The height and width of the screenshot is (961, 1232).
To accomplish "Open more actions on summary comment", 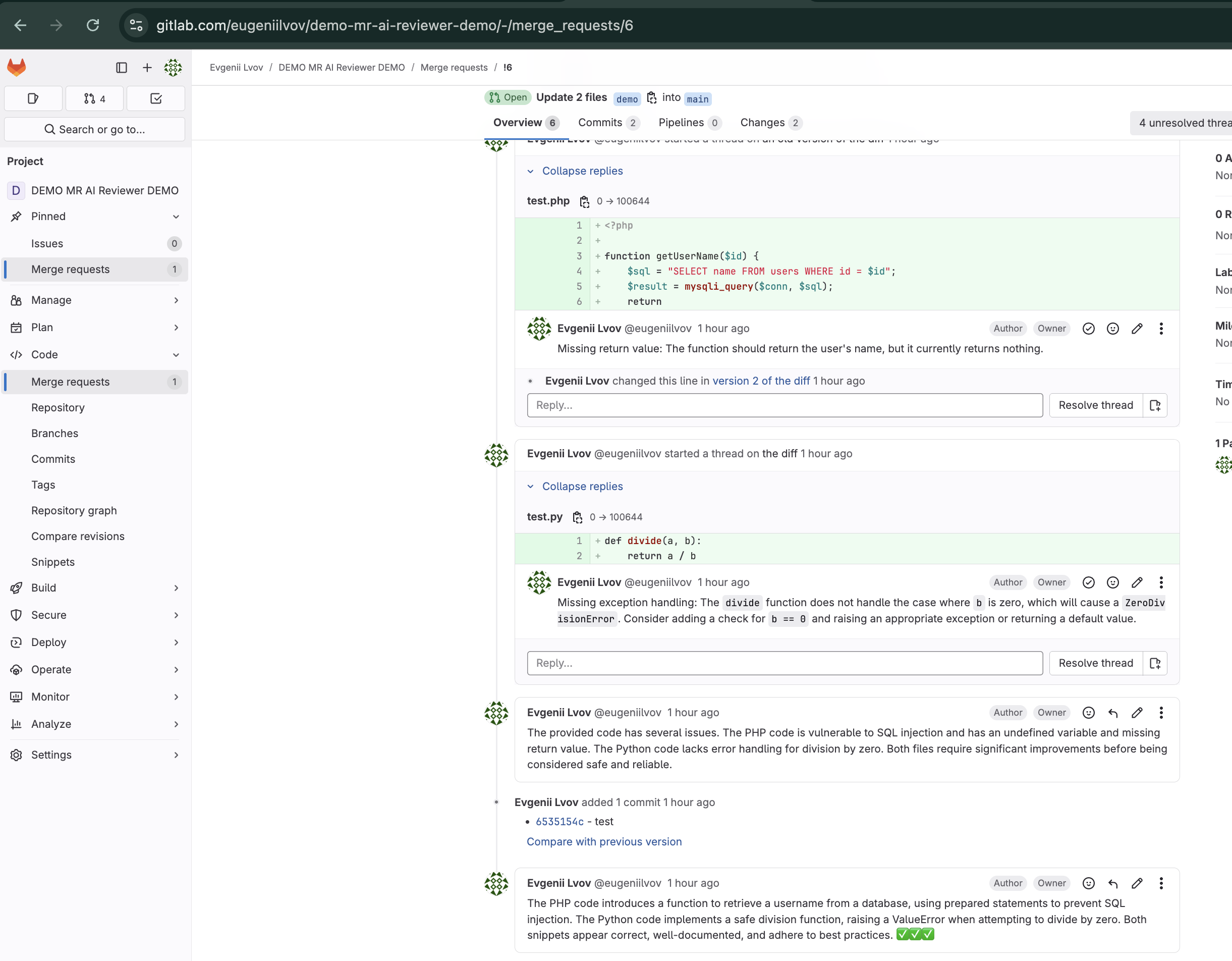I will (1161, 713).
